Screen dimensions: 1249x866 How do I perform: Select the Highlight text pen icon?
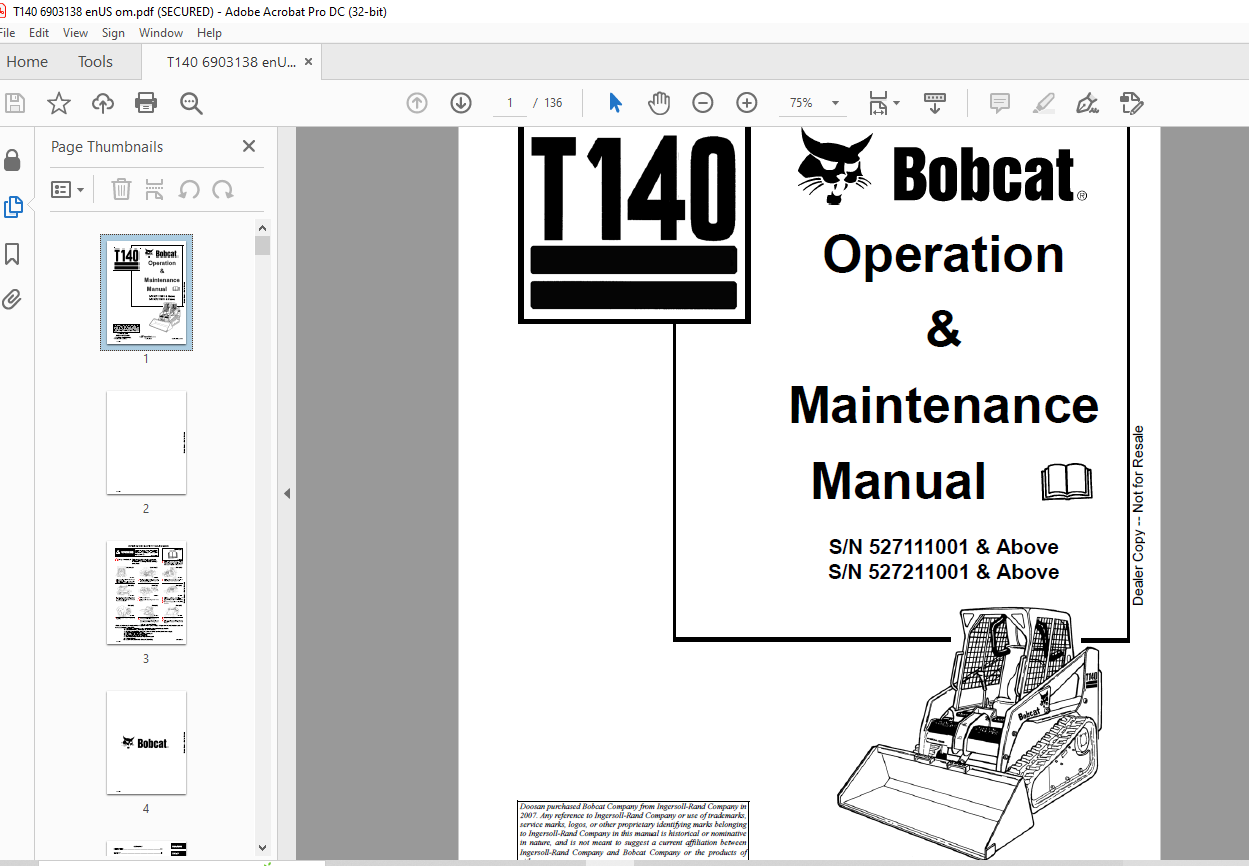[x=1043, y=103]
